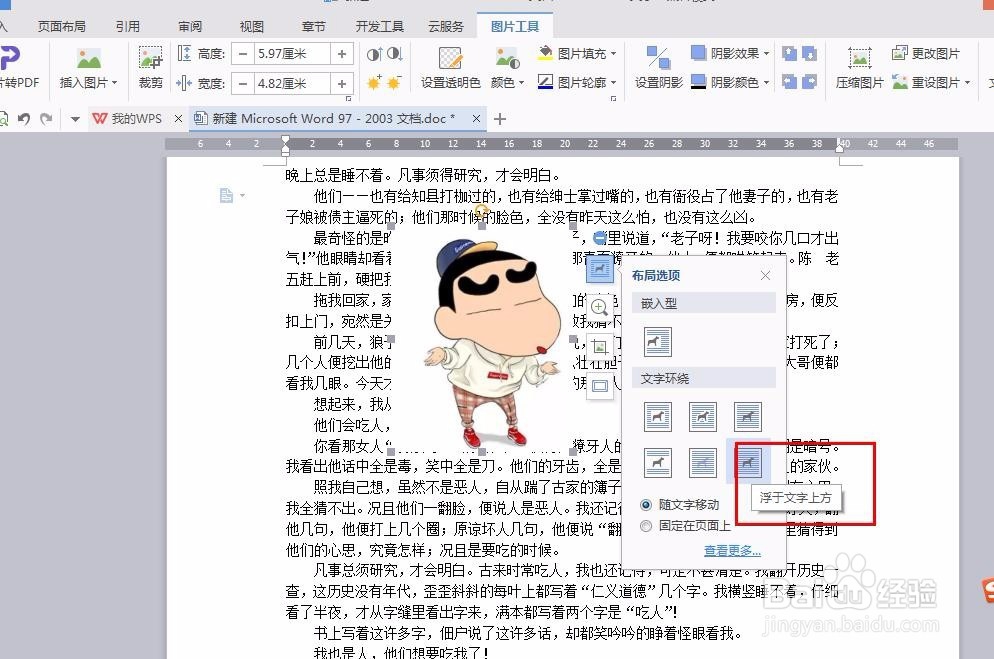The width and height of the screenshot is (994, 659).
Task: Open 引用 ribbon tab
Action: click(127, 27)
